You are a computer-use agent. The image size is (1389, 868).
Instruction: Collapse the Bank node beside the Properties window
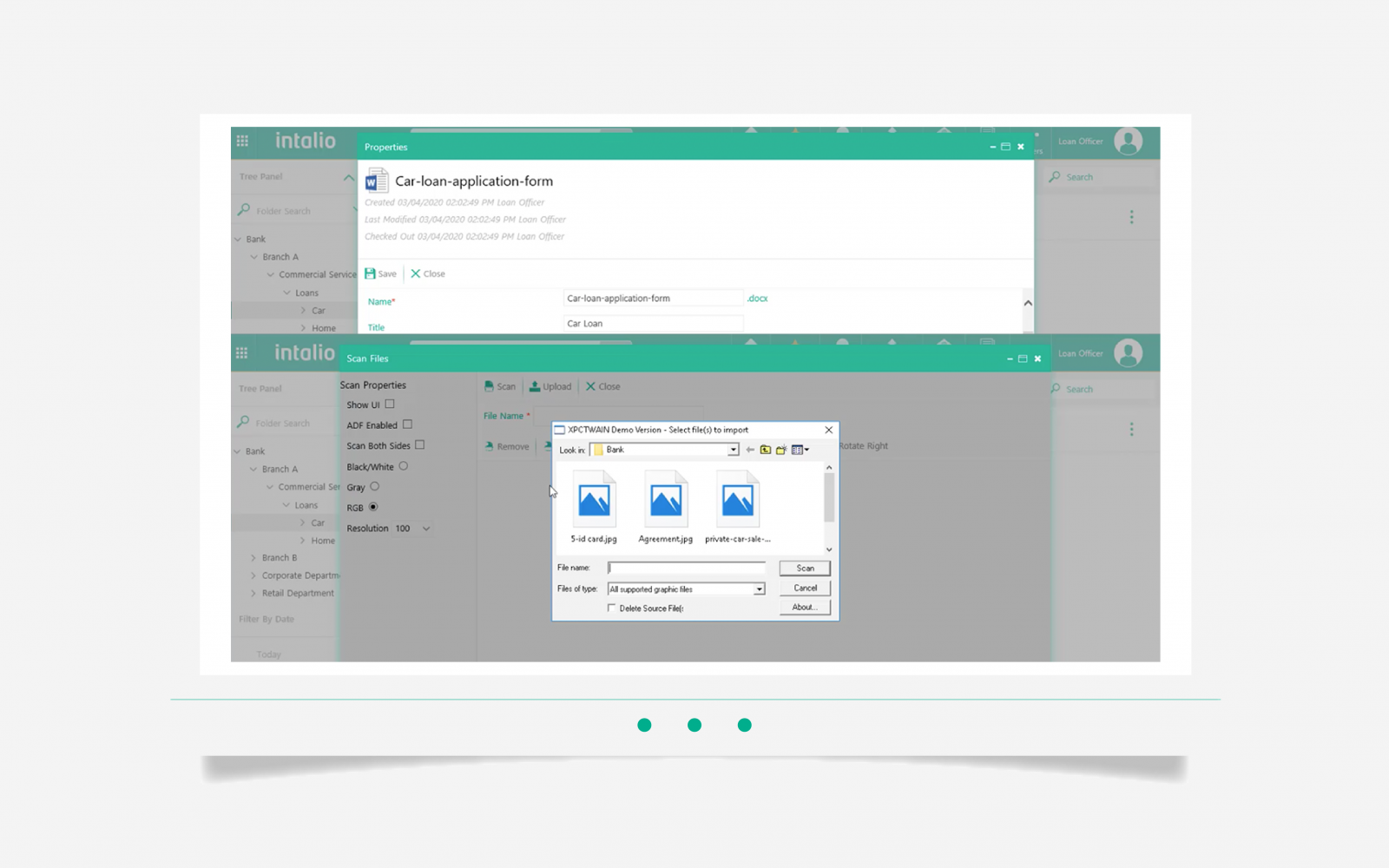pos(238,239)
